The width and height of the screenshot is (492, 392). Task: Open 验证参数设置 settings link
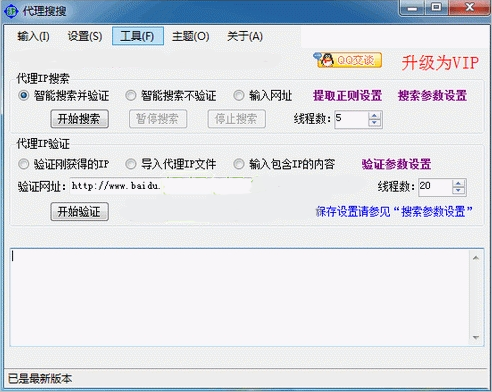[x=396, y=164]
